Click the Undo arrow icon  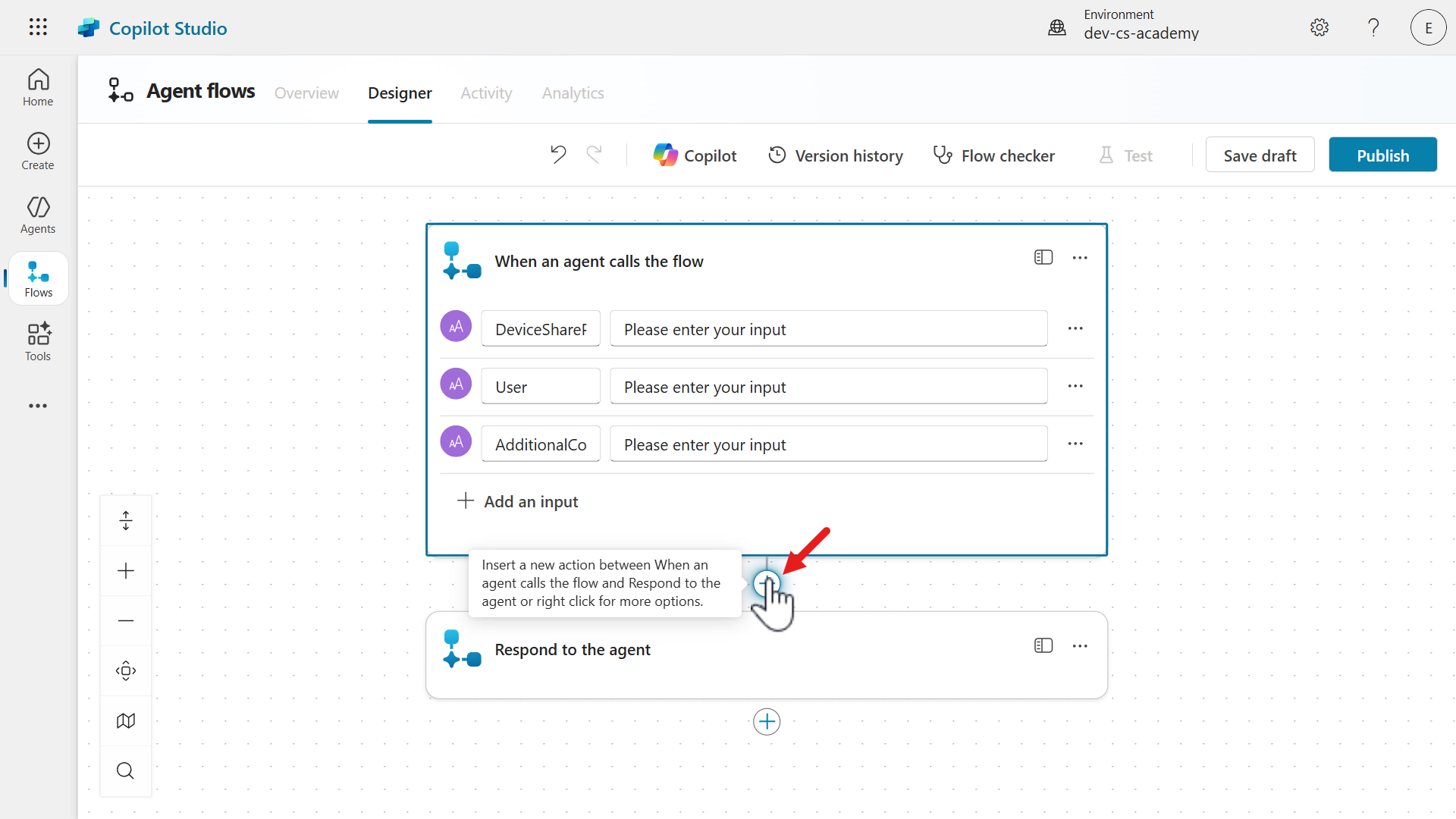558,155
